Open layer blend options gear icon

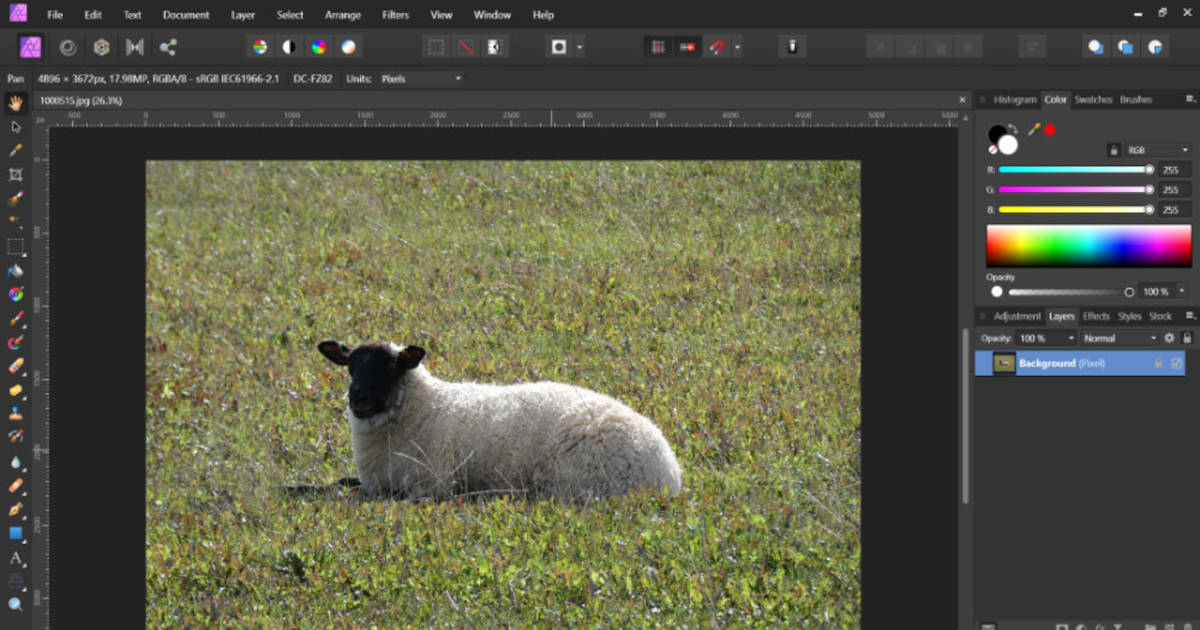point(1169,338)
